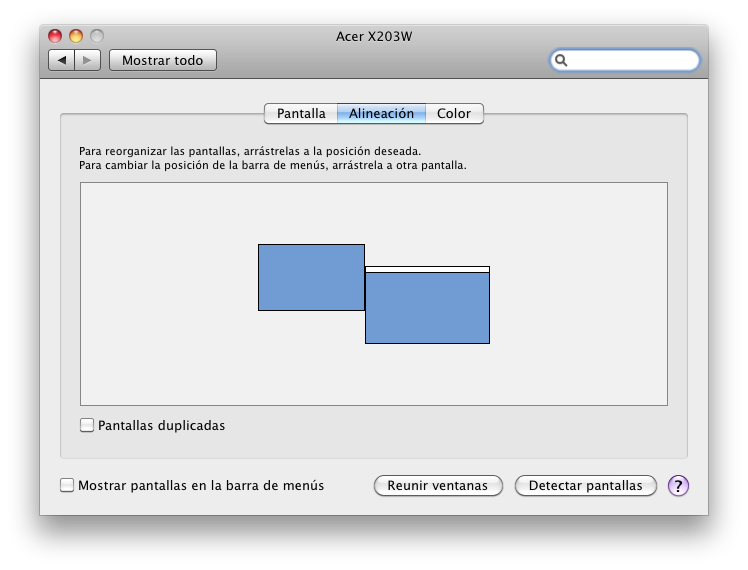
Task: Focus the search text field
Action: 624,60
